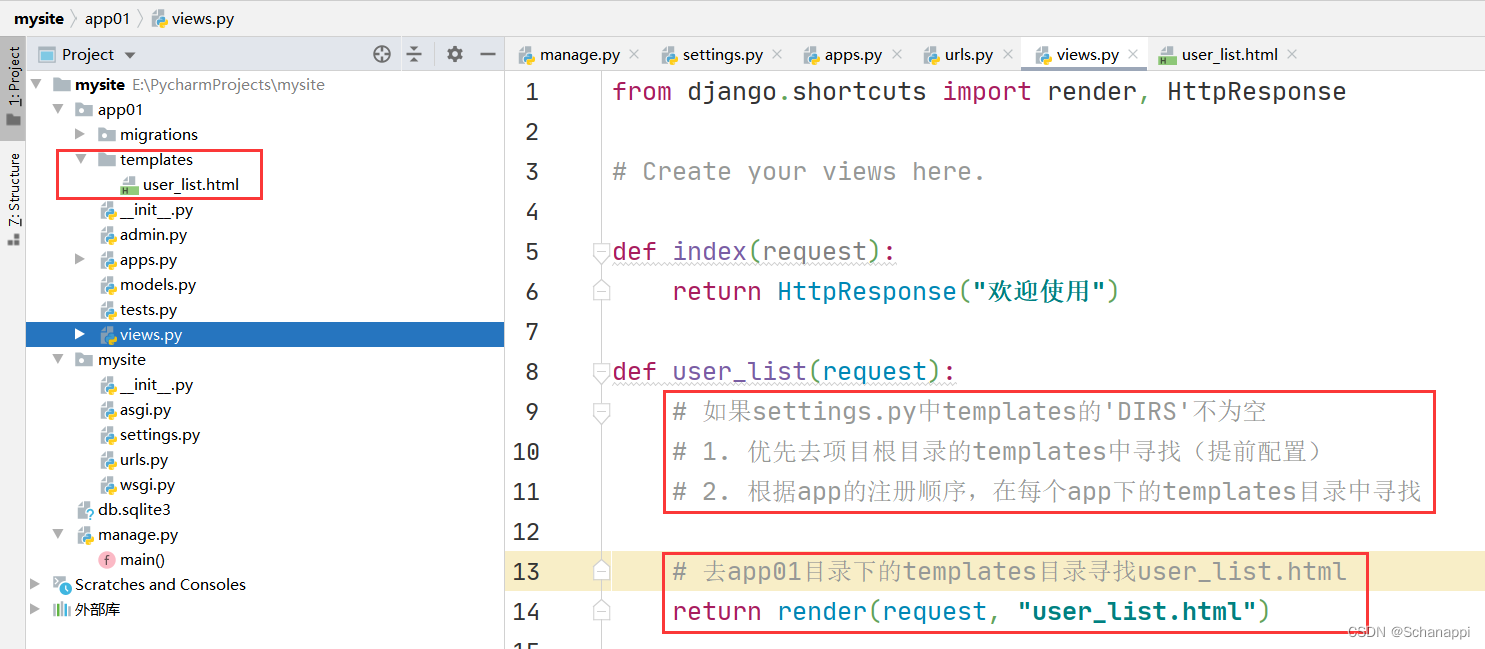The width and height of the screenshot is (1485, 649).
Task: Select app01 __init__.py file
Action: [156, 209]
